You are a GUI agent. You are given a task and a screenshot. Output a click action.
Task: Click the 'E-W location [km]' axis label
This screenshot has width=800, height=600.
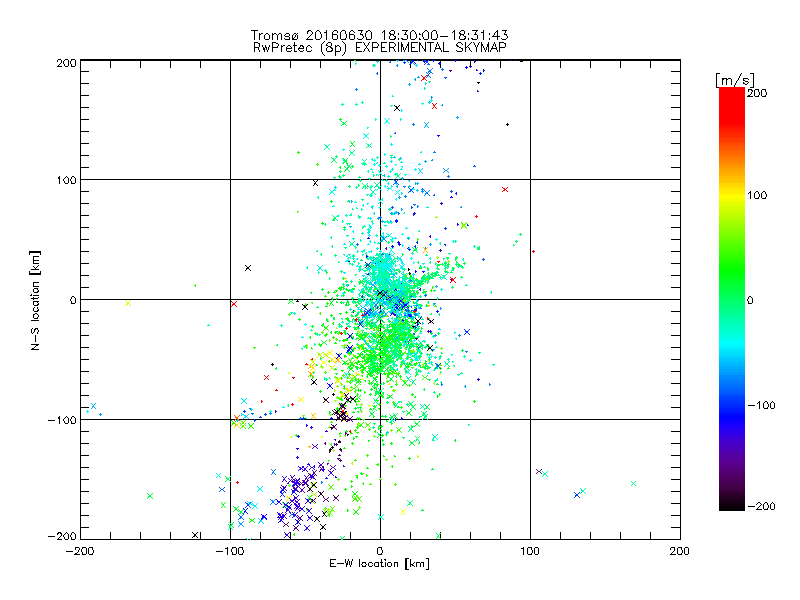tap(379, 564)
